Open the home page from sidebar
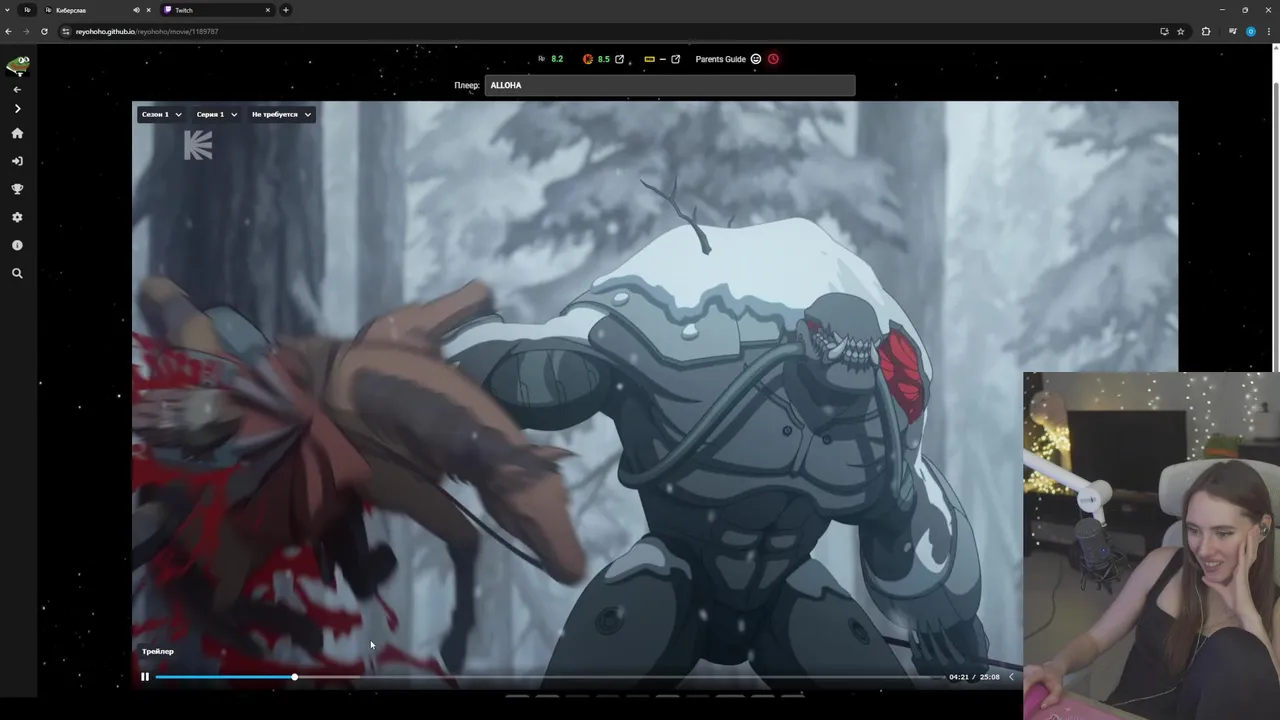1280x720 pixels. click(x=17, y=133)
